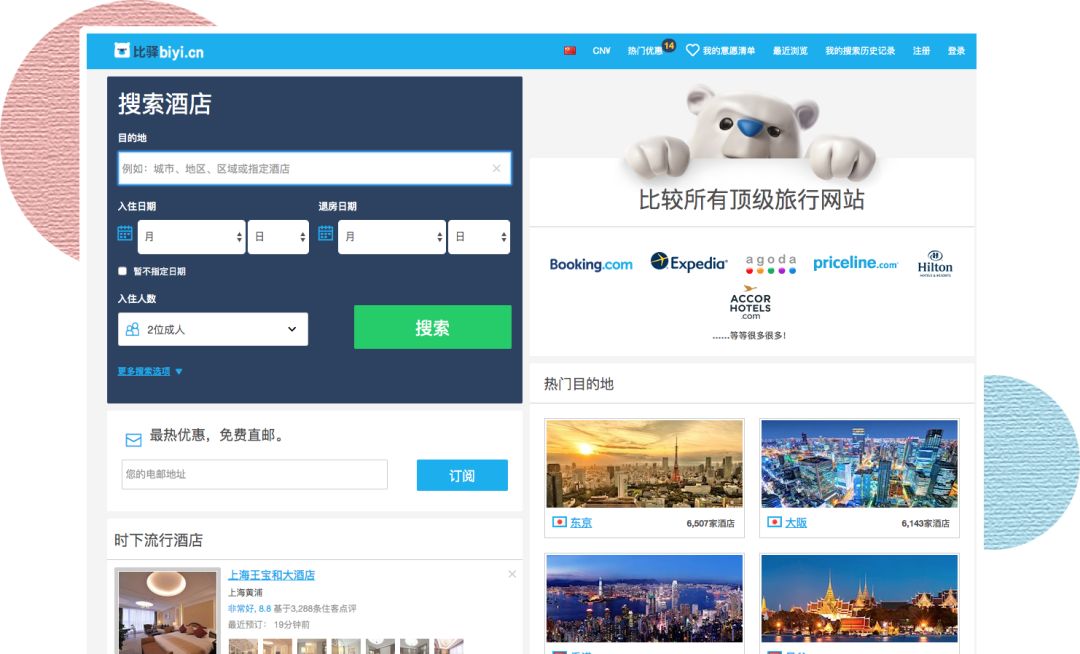1080x654 pixels.
Task: Dismiss the 上海王宝和大酒店 suggestion card
Action: (x=512, y=574)
